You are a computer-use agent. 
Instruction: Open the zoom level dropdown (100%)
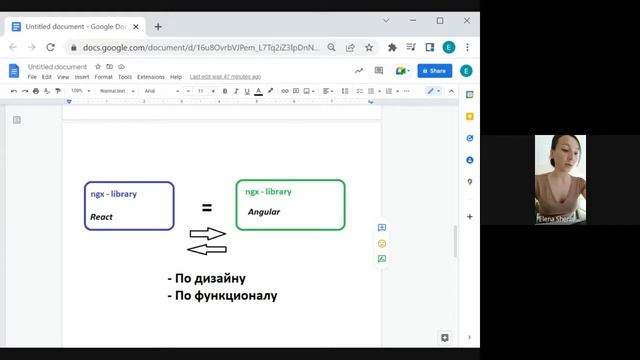click(x=80, y=91)
